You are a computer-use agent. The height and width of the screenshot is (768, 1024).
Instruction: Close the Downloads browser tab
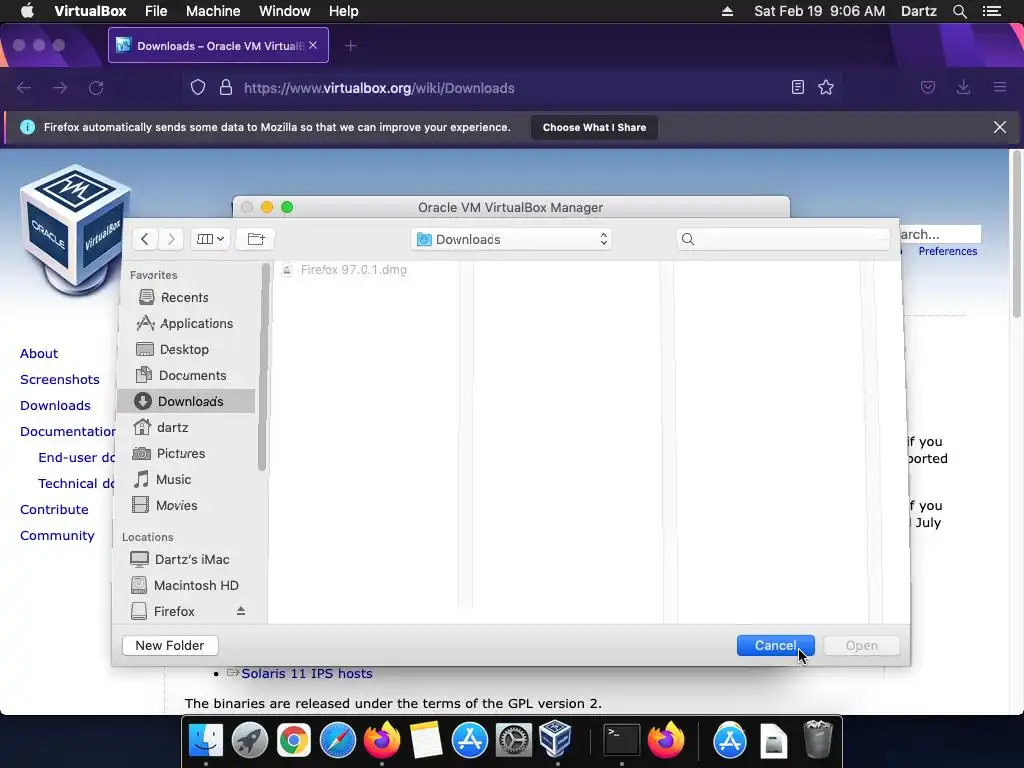[313, 45]
